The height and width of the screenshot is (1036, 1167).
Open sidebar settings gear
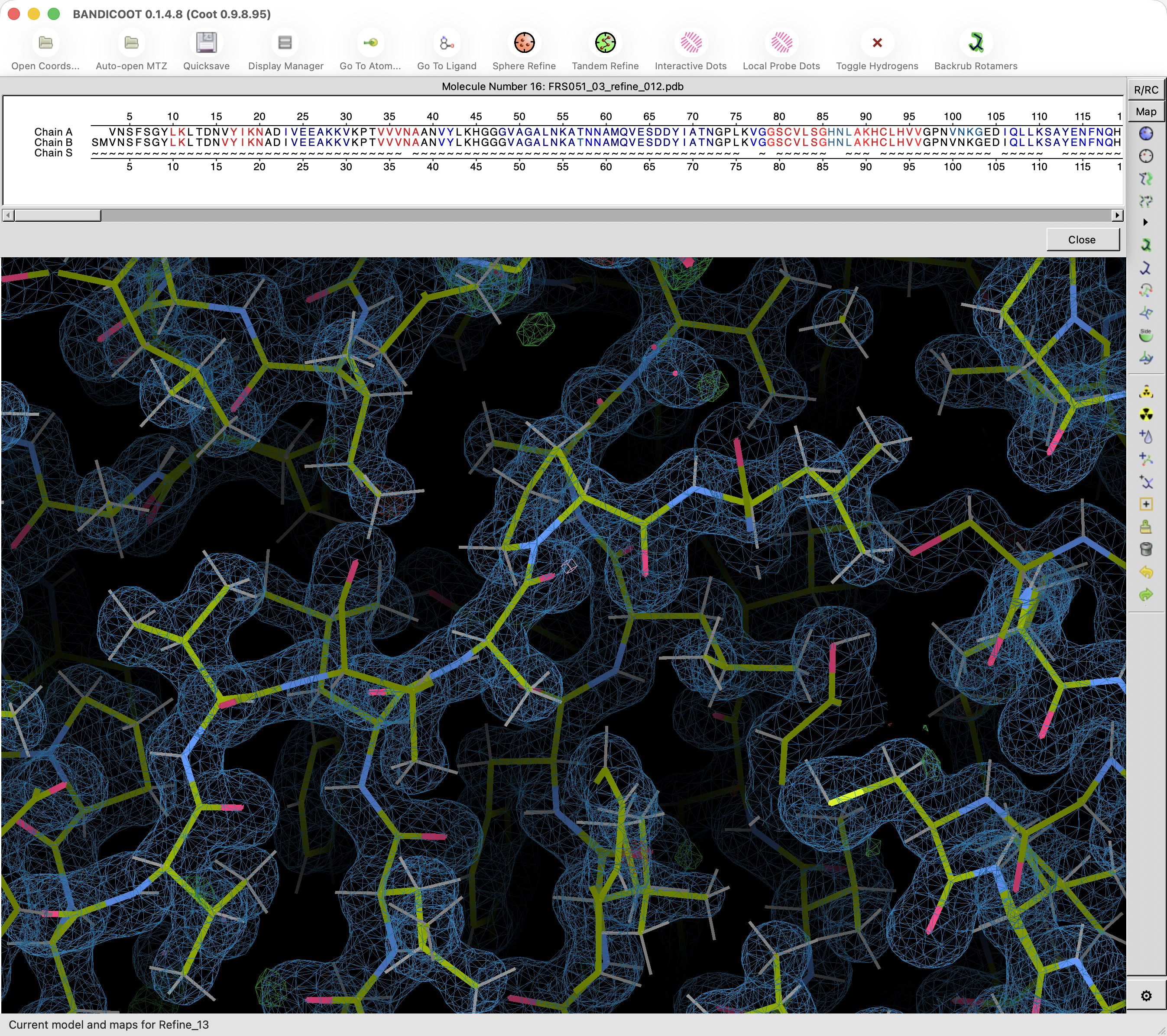1146,996
